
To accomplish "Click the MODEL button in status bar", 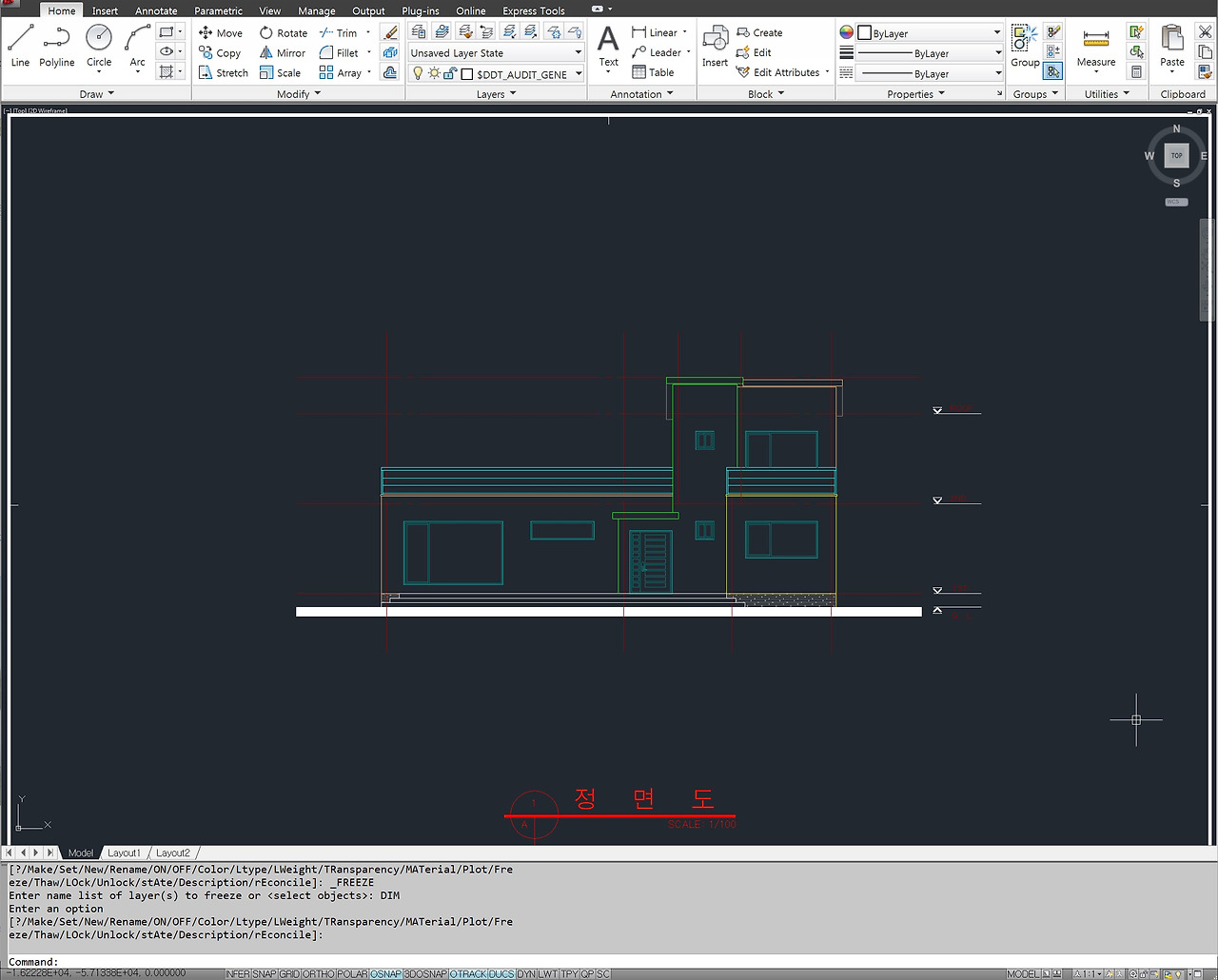I will (1023, 974).
